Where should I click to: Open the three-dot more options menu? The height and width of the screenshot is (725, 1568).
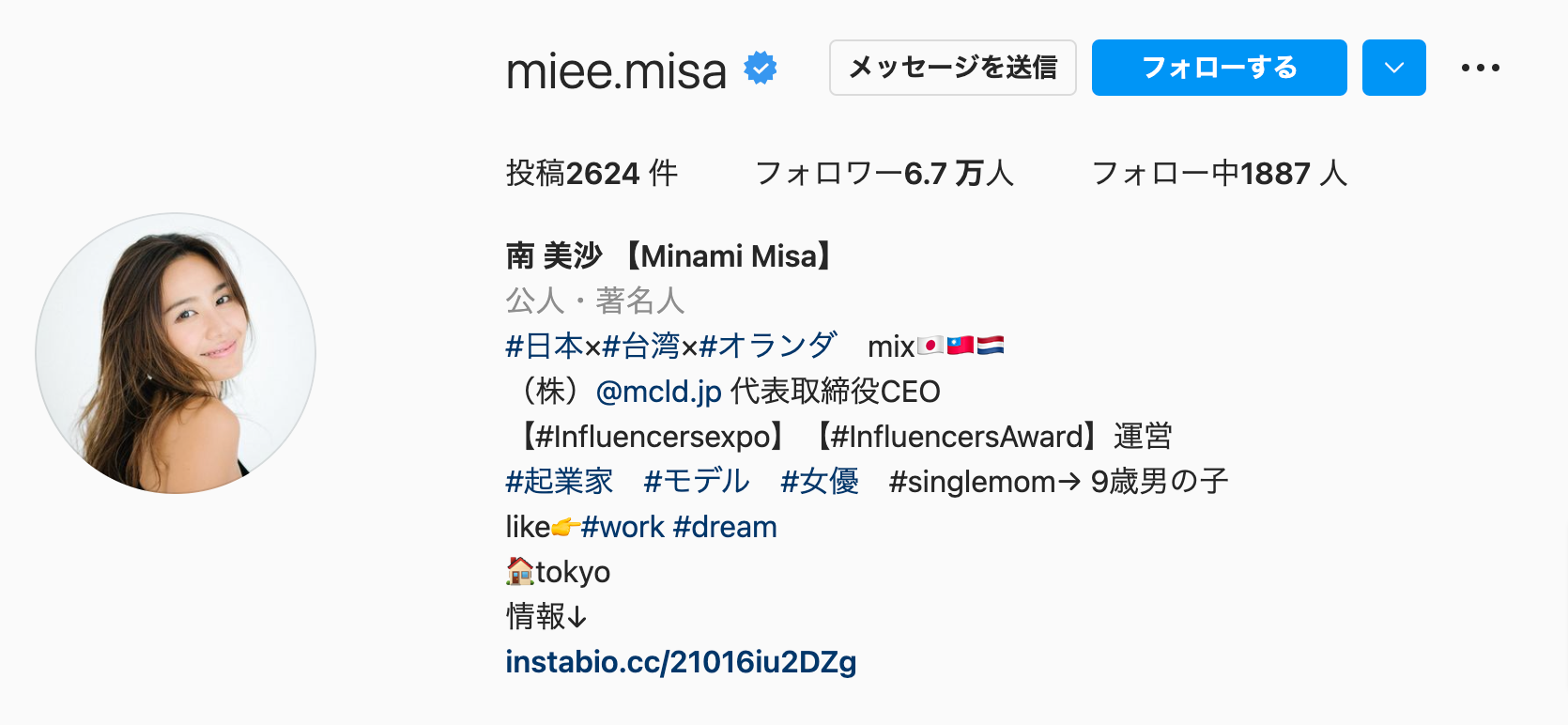point(1481,68)
